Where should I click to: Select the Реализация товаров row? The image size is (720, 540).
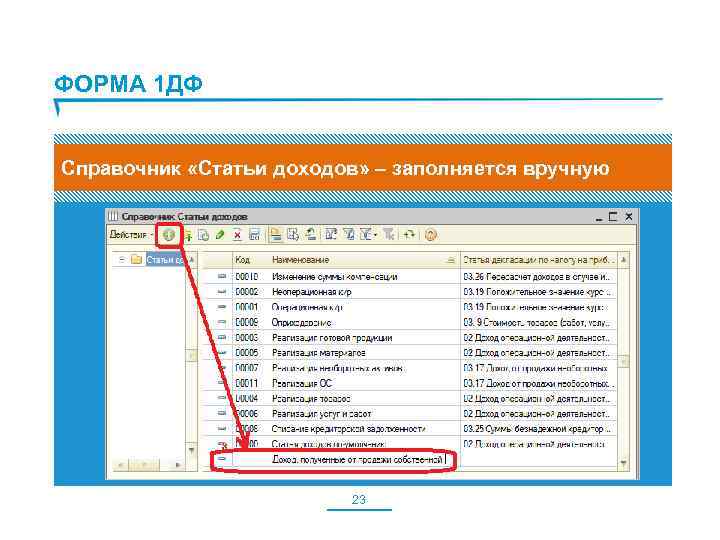point(410,399)
